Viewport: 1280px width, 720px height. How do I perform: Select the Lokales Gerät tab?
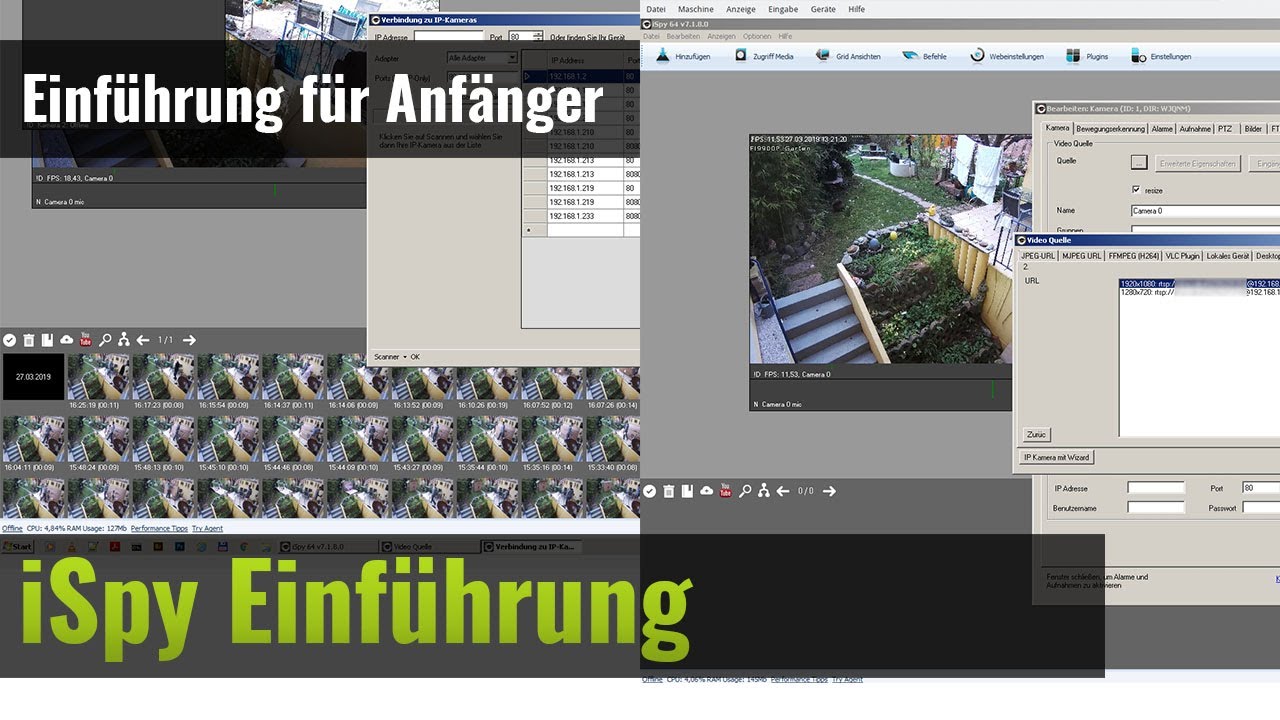pos(1228,256)
